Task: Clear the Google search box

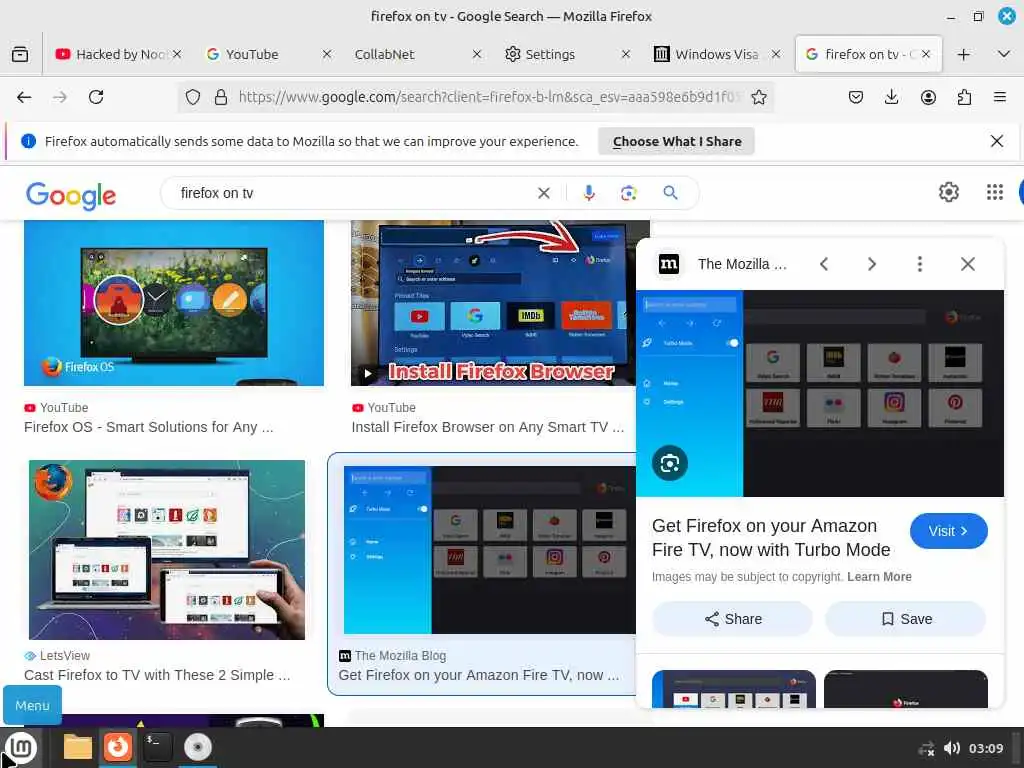Action: [x=543, y=193]
